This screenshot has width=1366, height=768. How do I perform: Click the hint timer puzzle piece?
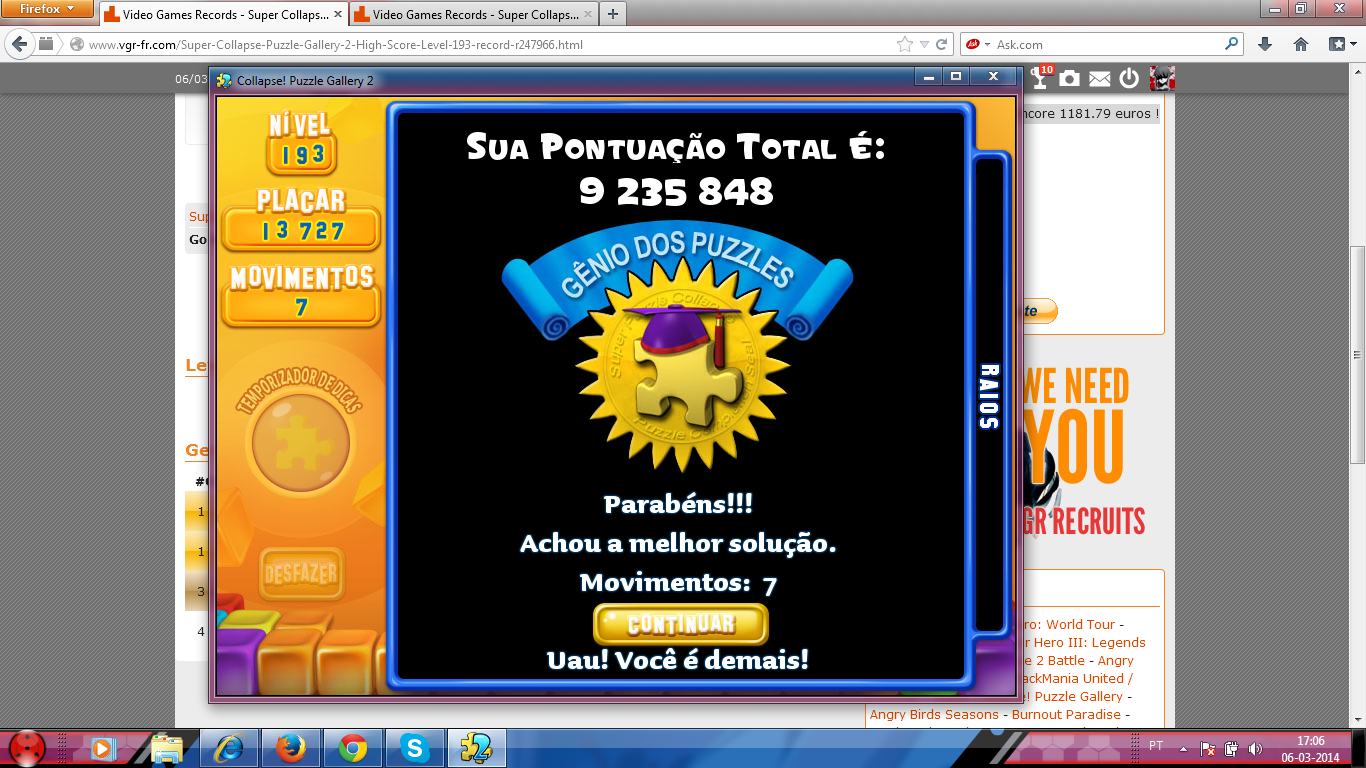click(301, 440)
